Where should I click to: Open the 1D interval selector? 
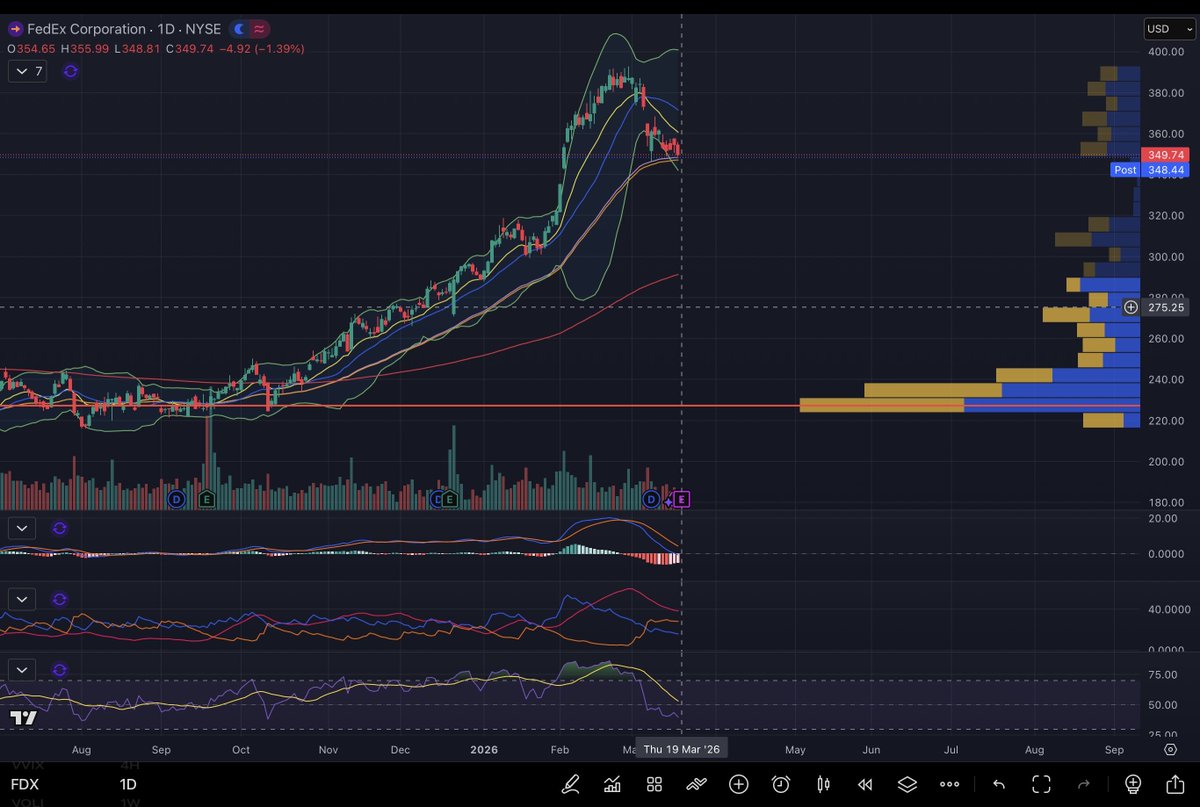[x=127, y=784]
